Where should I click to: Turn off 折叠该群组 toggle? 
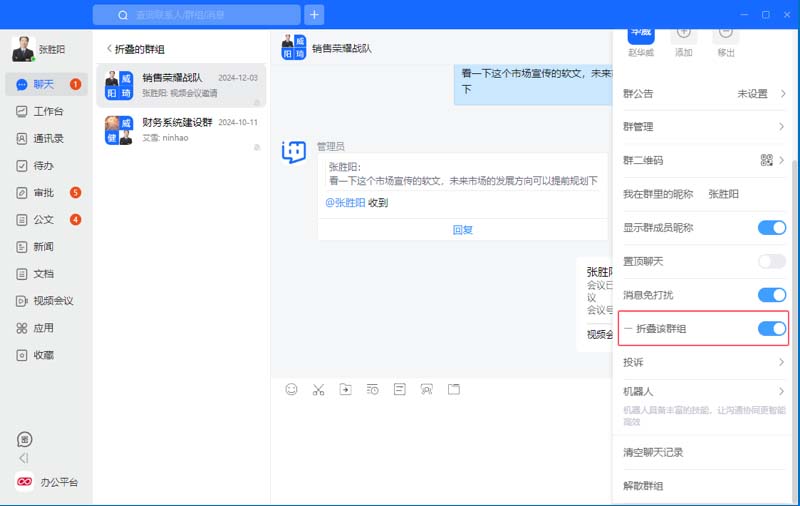771,329
